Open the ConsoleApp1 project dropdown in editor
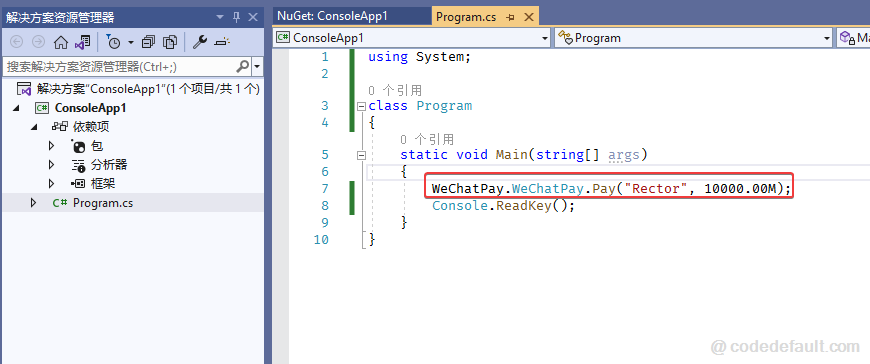This screenshot has width=870, height=364. click(412, 38)
